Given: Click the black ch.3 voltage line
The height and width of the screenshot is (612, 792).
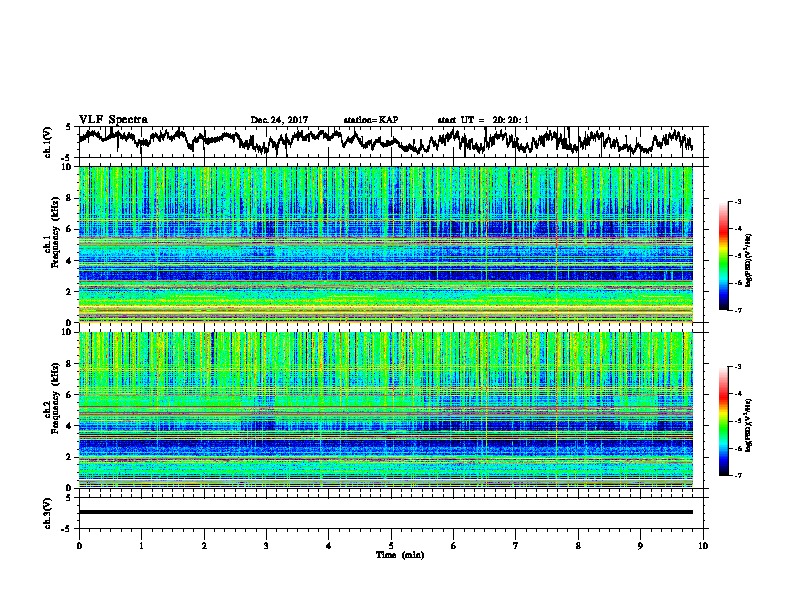Looking at the screenshot, I should click(x=385, y=512).
